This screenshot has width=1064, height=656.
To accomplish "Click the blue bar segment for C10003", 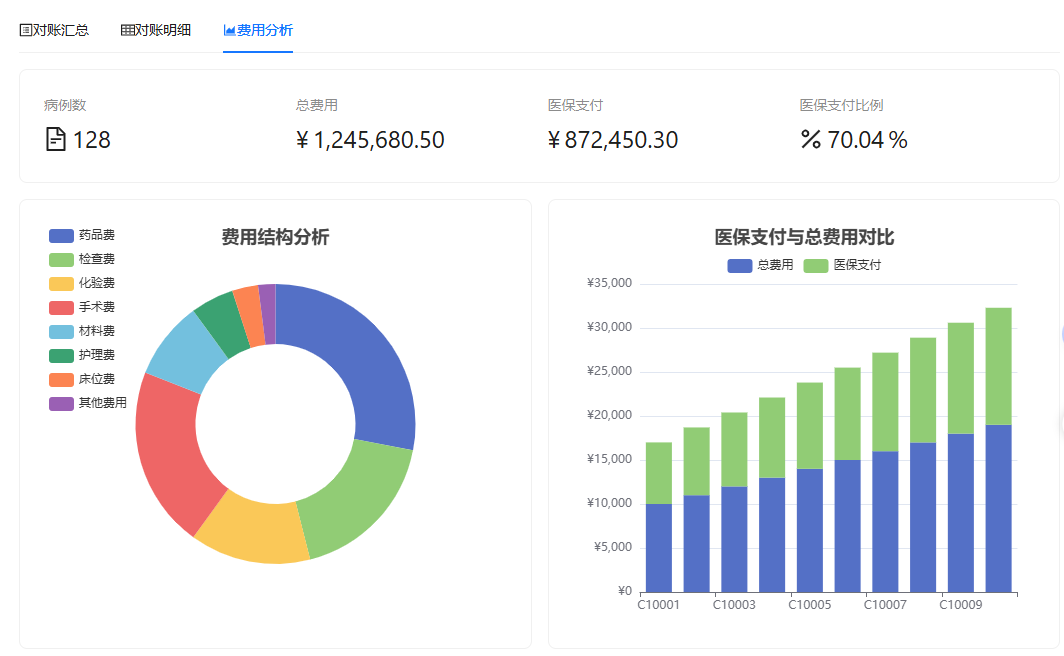I will 734,539.
